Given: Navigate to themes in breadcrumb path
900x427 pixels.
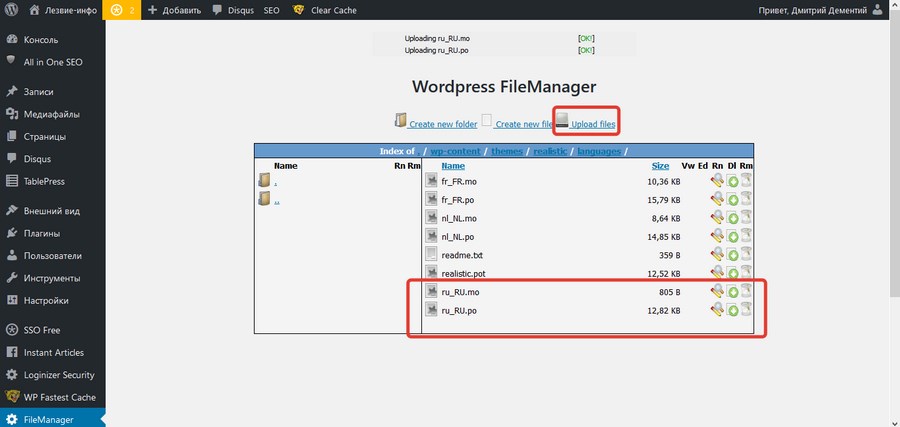Looking at the screenshot, I should click(x=507, y=151).
